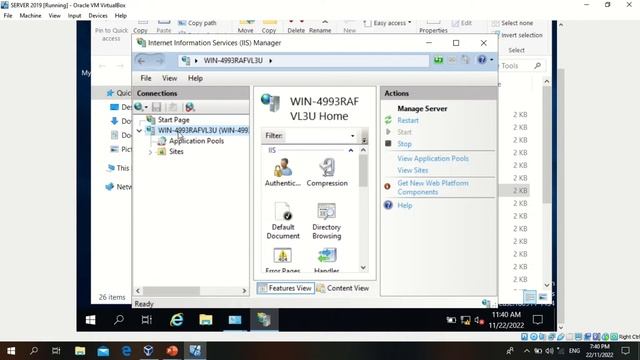640x360 pixels.
Task: Expand the Sites tree node
Action: pos(150,152)
